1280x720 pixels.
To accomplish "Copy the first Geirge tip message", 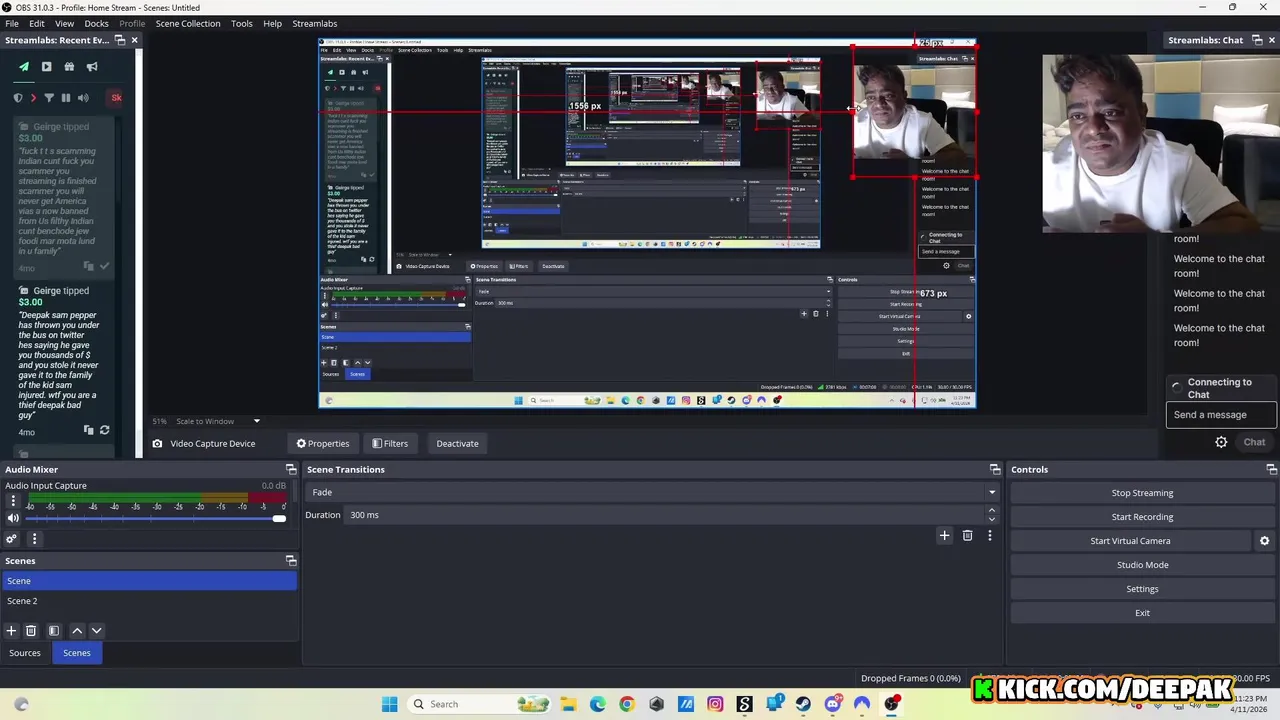I will (x=88, y=266).
